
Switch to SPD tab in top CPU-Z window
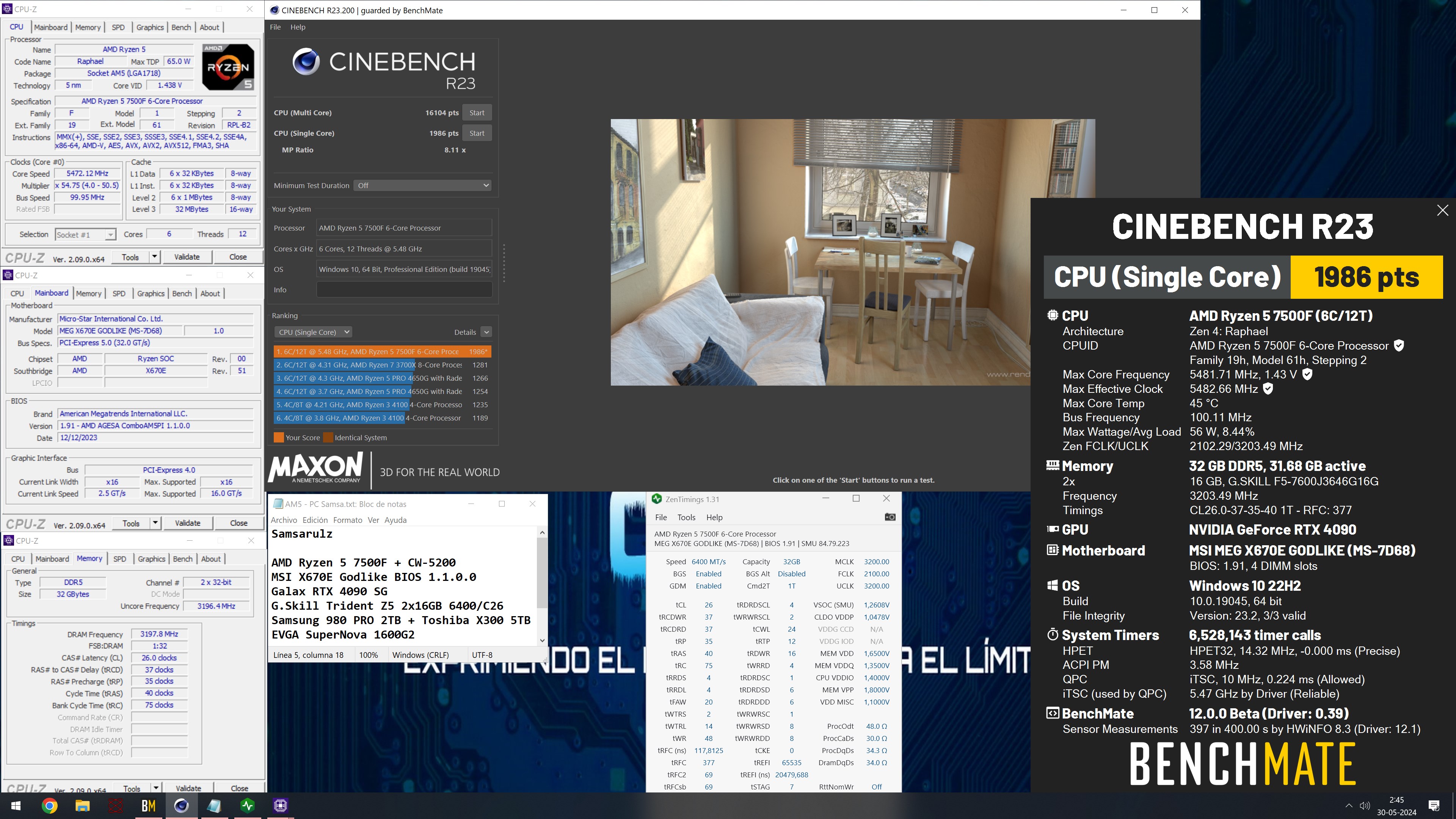(118, 27)
